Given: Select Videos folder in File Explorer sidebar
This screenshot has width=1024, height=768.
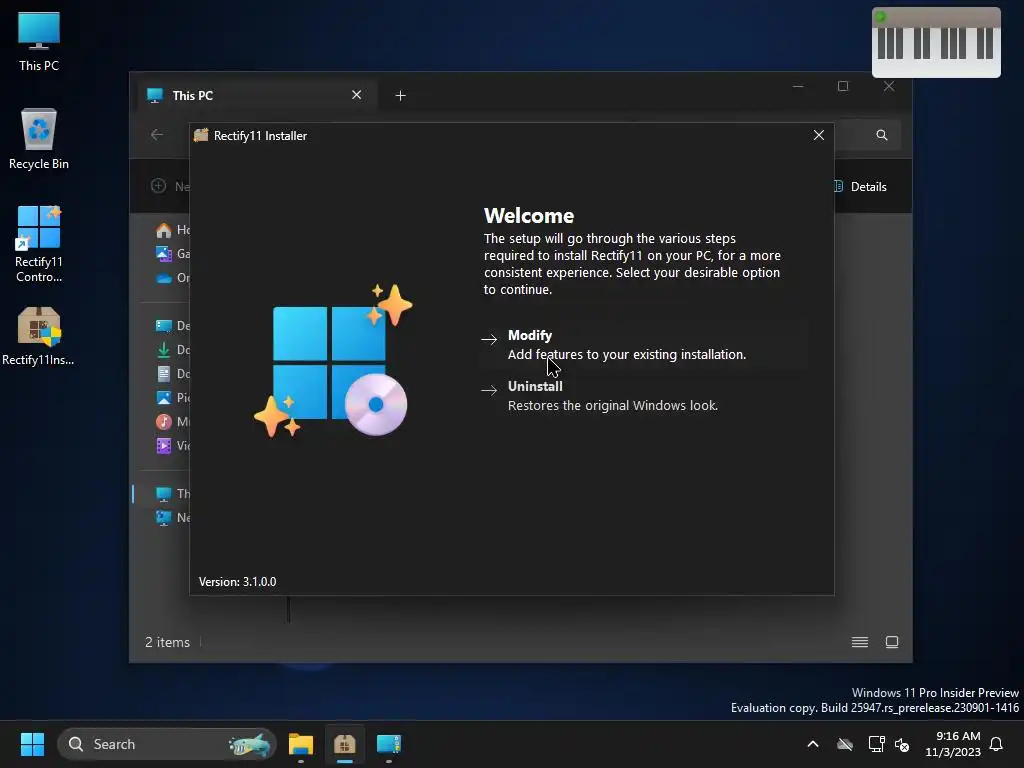Looking at the screenshot, I should click(172, 445).
